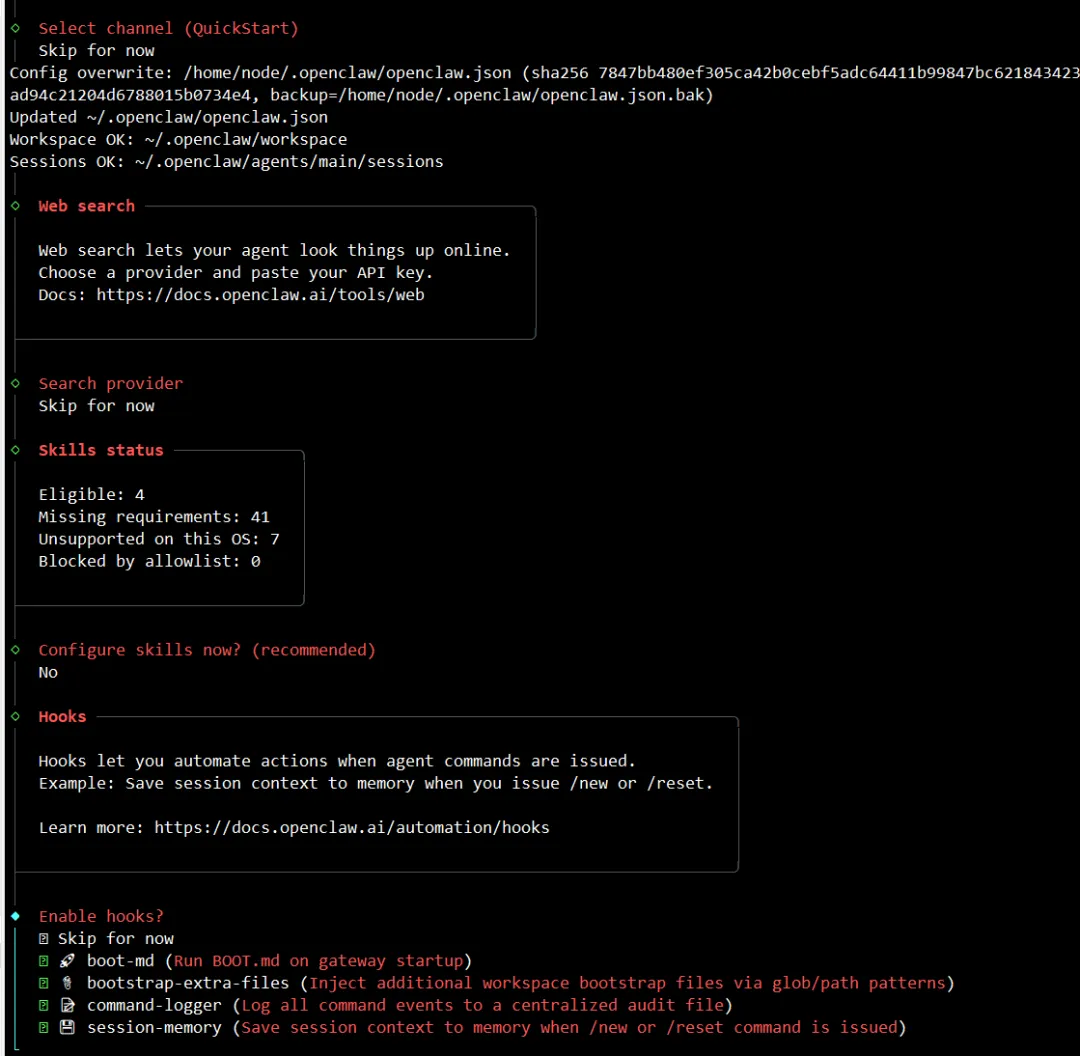
Task: Click the 'Skills status' heading
Action: [101, 450]
